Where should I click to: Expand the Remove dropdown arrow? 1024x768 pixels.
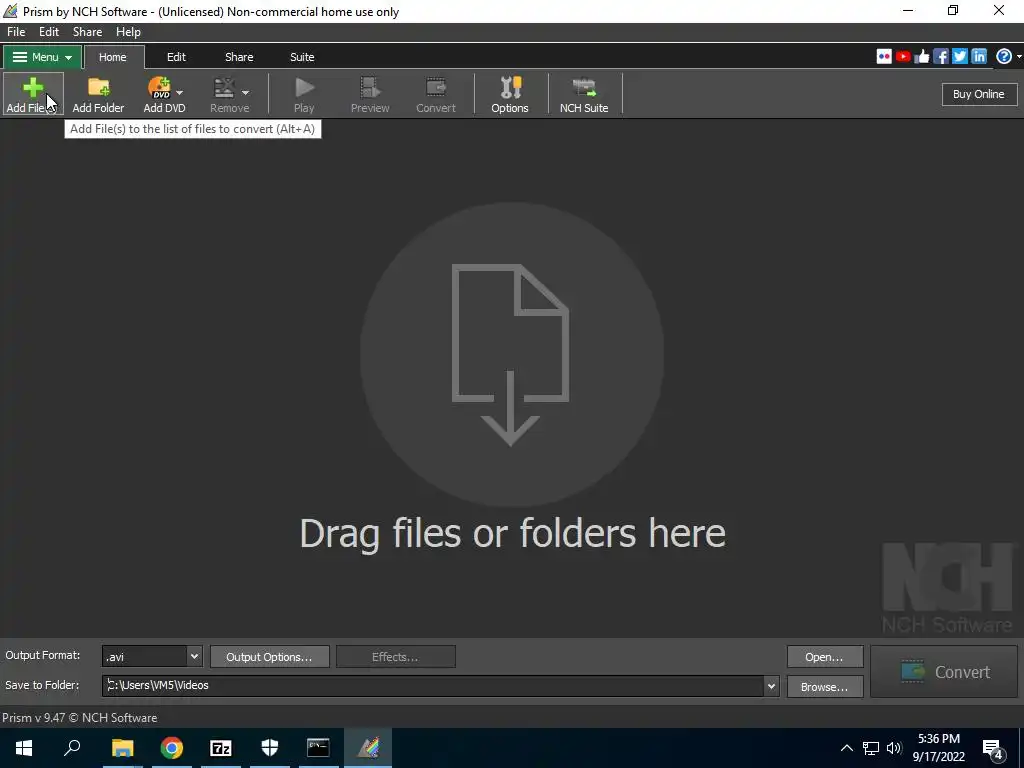point(246,93)
